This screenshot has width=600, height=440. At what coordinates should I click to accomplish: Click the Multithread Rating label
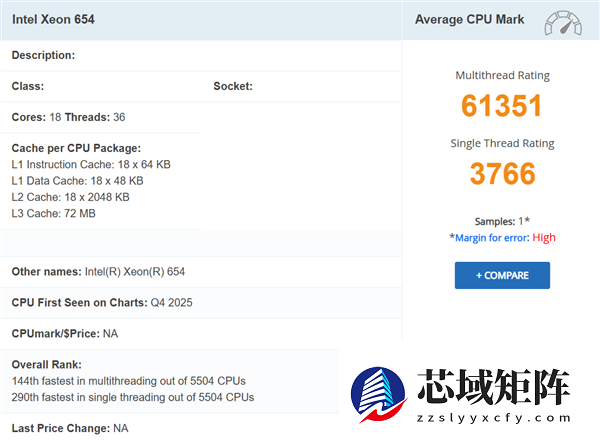[502, 75]
